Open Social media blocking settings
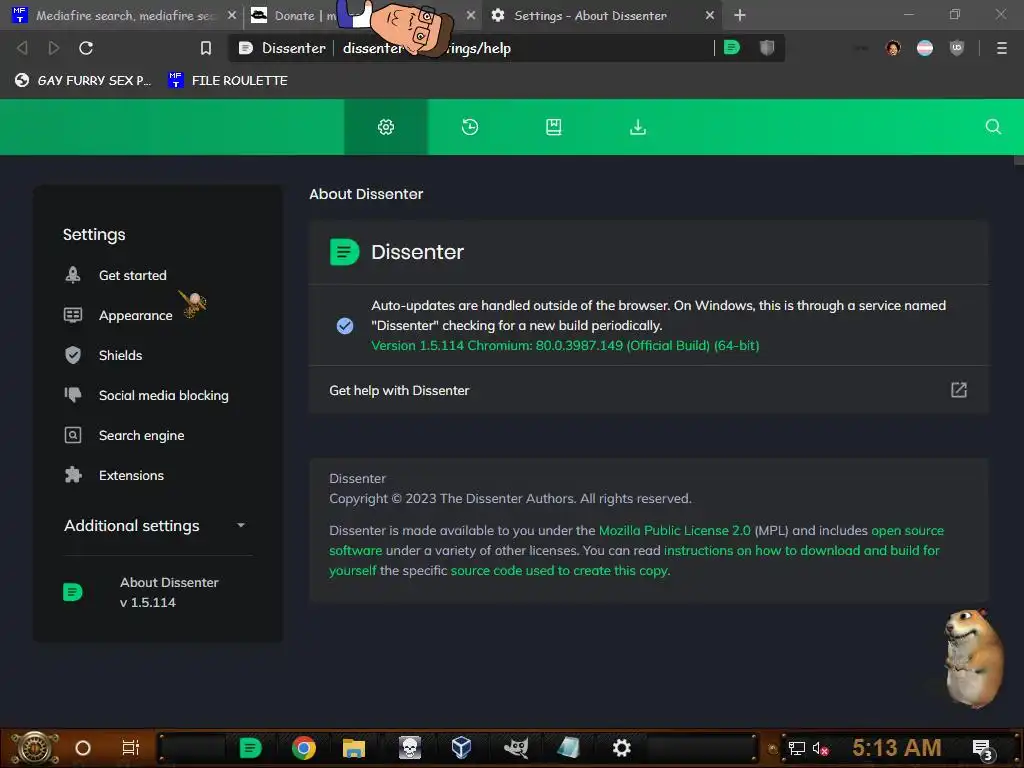1024x768 pixels. point(163,395)
